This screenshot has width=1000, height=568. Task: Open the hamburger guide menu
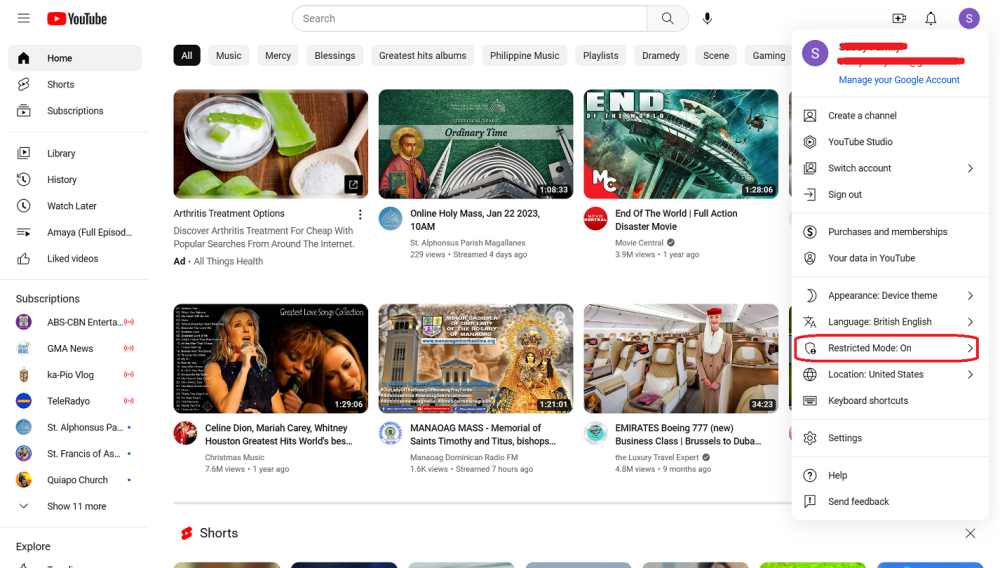click(24, 18)
